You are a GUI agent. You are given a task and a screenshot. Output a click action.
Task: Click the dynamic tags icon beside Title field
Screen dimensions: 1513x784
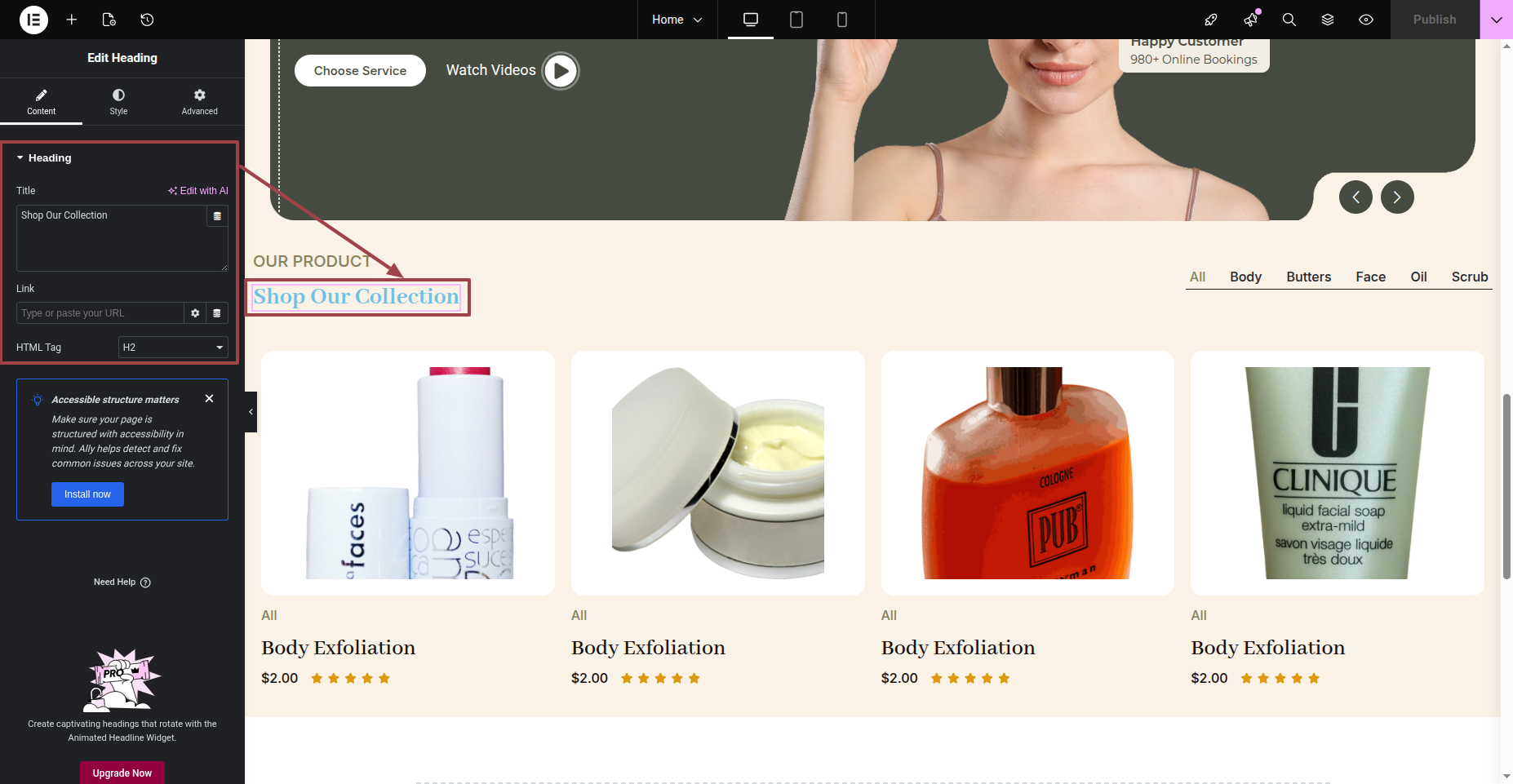point(217,216)
